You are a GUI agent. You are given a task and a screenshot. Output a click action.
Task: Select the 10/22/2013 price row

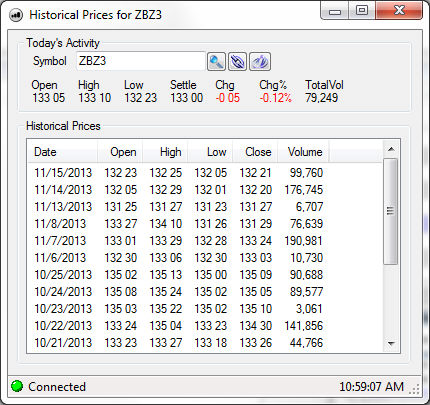[x=179, y=326]
